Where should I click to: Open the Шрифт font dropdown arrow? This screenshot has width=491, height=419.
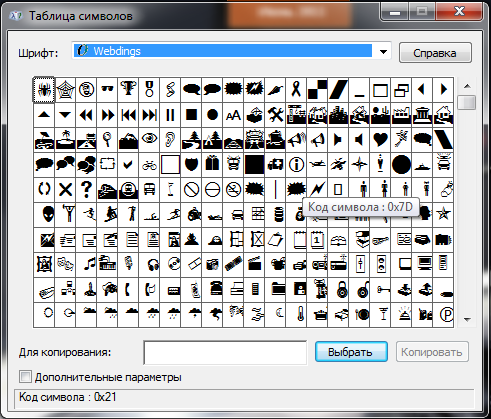pos(383,52)
